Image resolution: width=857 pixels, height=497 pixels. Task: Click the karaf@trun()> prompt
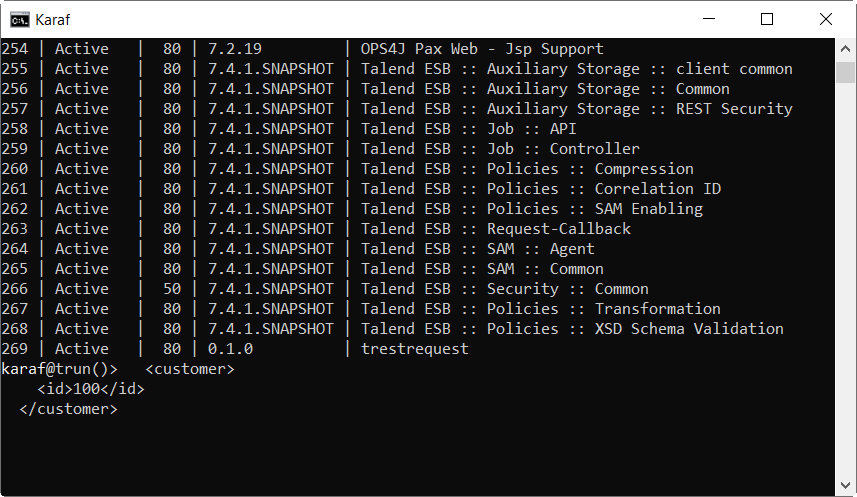(59, 369)
